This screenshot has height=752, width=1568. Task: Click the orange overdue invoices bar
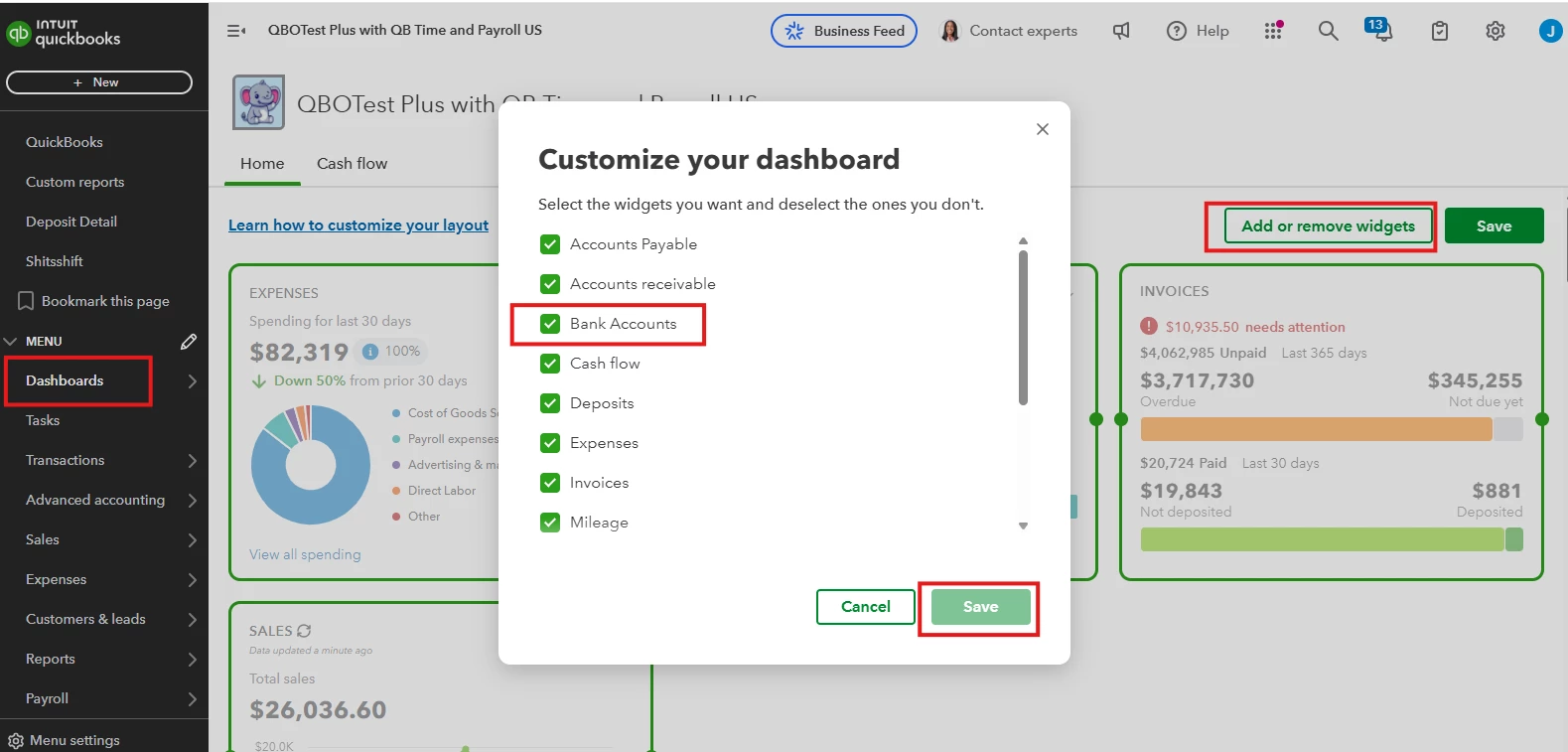point(1316,429)
